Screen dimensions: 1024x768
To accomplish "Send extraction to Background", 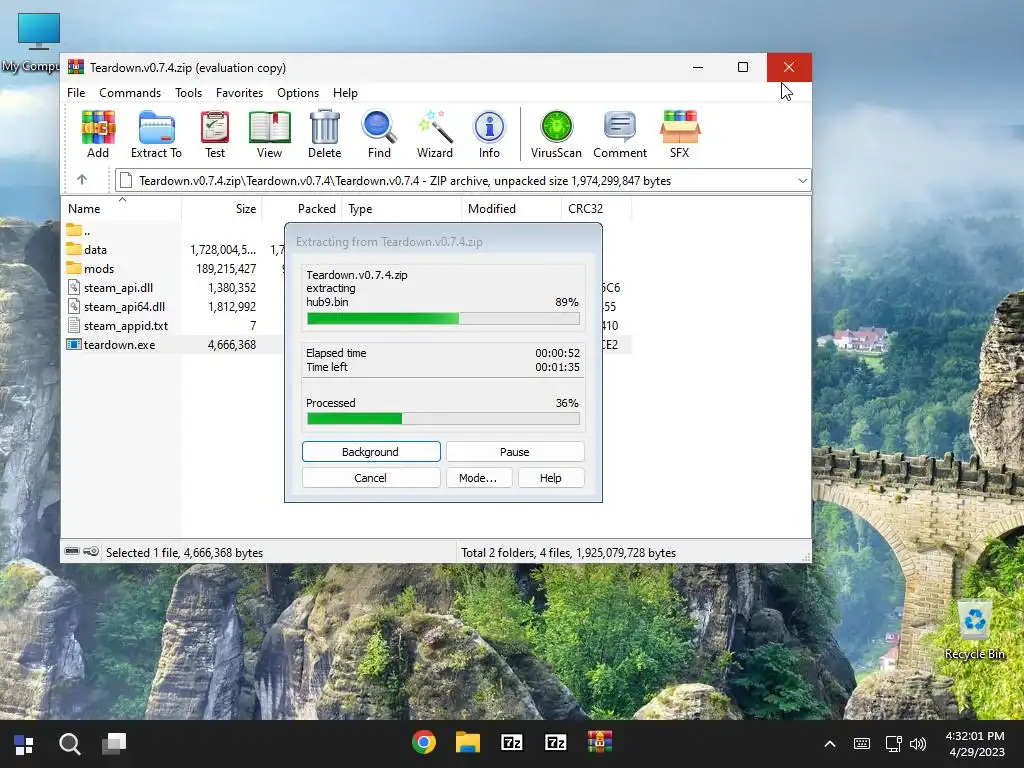I will 371,452.
